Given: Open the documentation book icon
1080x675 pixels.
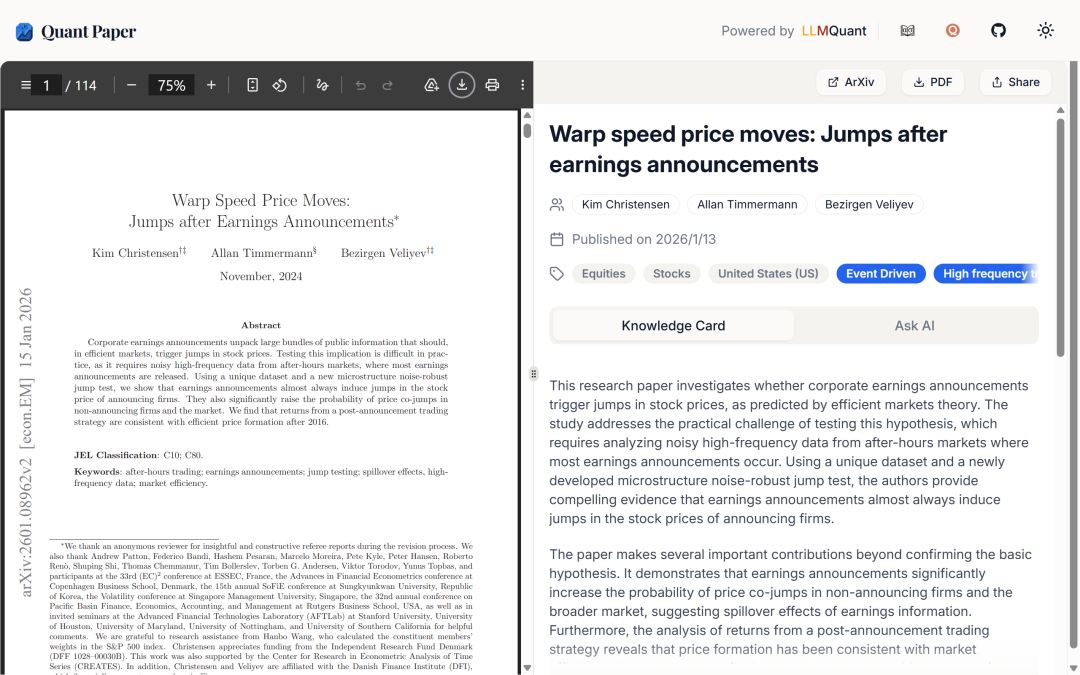Looking at the screenshot, I should tap(907, 30).
